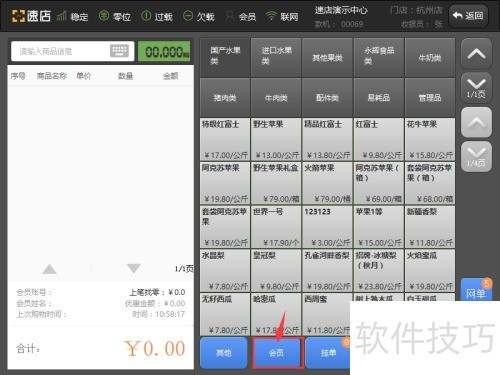The image size is (500, 375).
Task: Add 红富士 ¥9.80/公斤 to the order
Action: coord(379,139)
